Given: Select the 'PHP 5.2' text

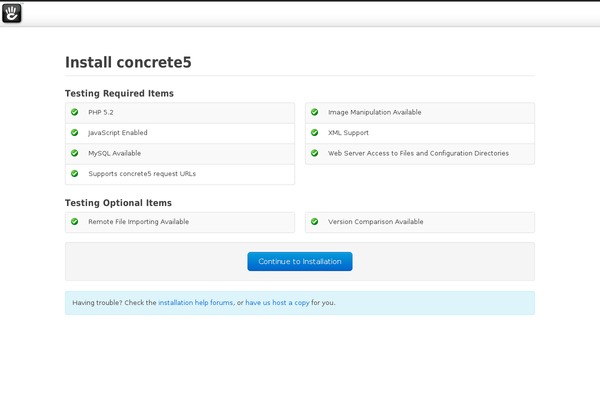Looking at the screenshot, I should coord(101,112).
